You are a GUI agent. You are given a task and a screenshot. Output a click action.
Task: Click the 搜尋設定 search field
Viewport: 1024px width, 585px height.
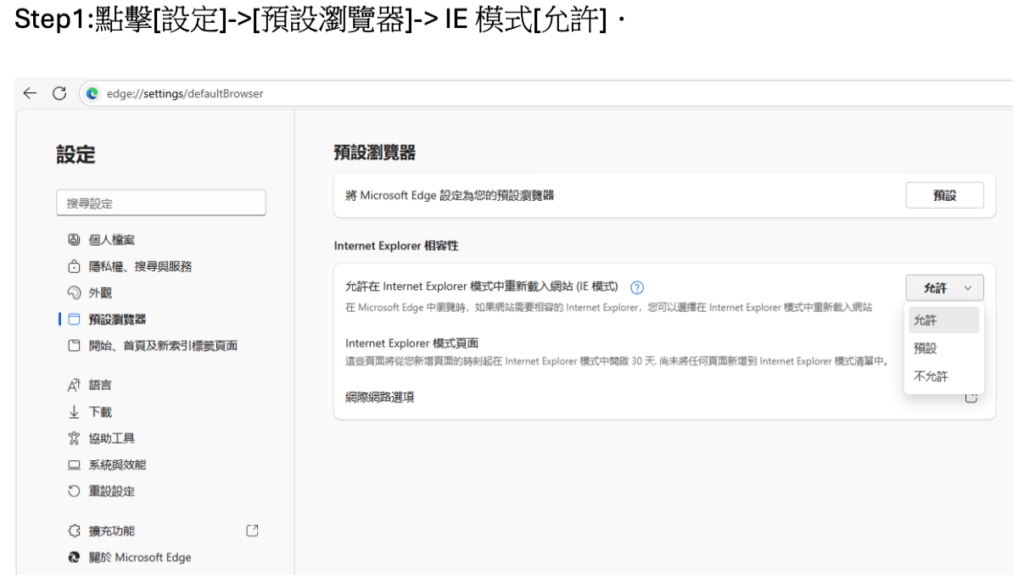[161, 204]
